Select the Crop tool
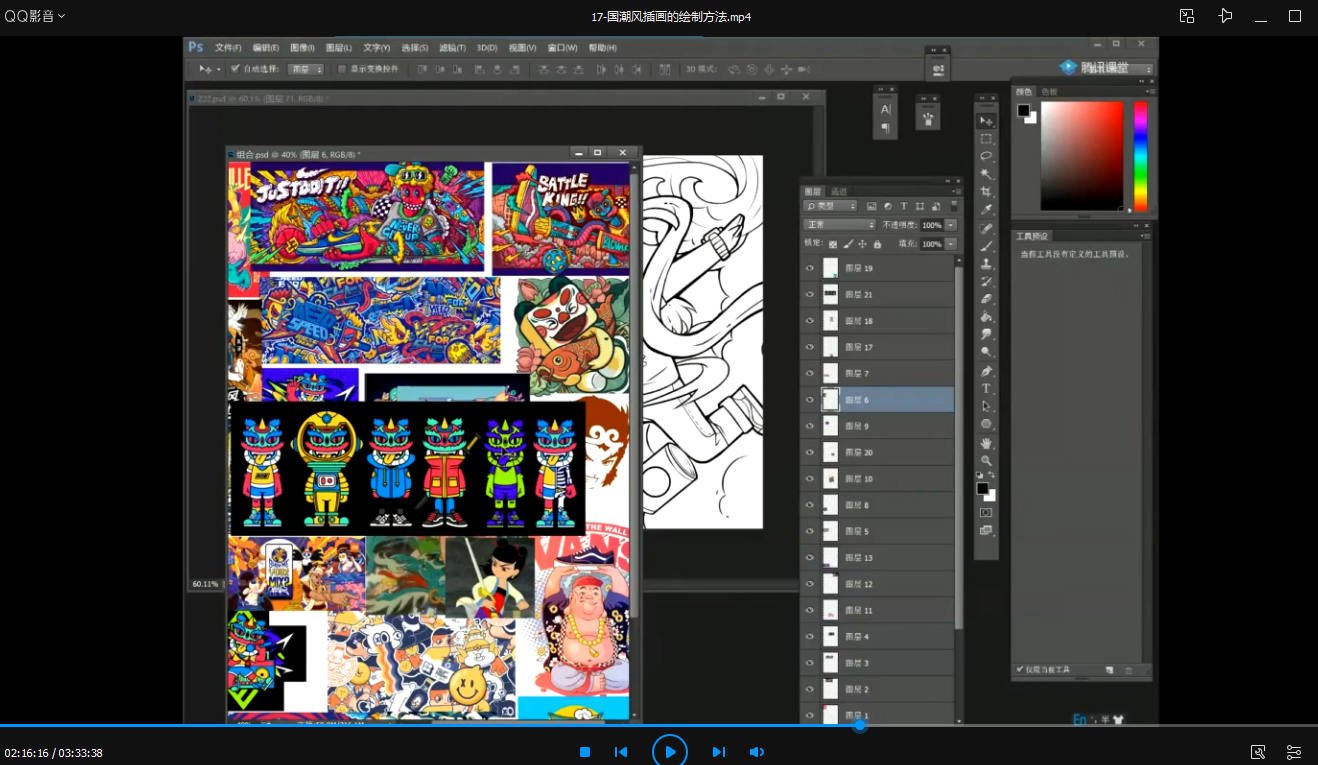Viewport: 1318px width, 765px height. pyautogui.click(x=986, y=191)
